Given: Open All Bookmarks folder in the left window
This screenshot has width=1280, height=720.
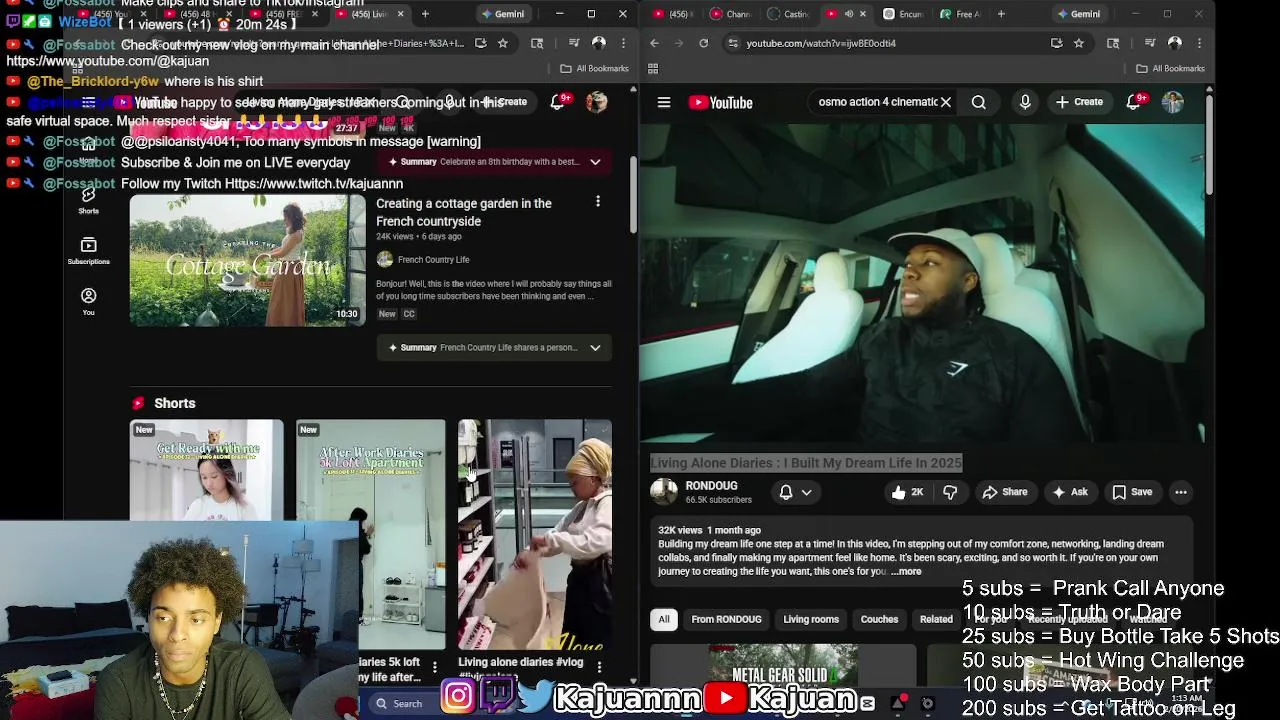Looking at the screenshot, I should pos(594,68).
